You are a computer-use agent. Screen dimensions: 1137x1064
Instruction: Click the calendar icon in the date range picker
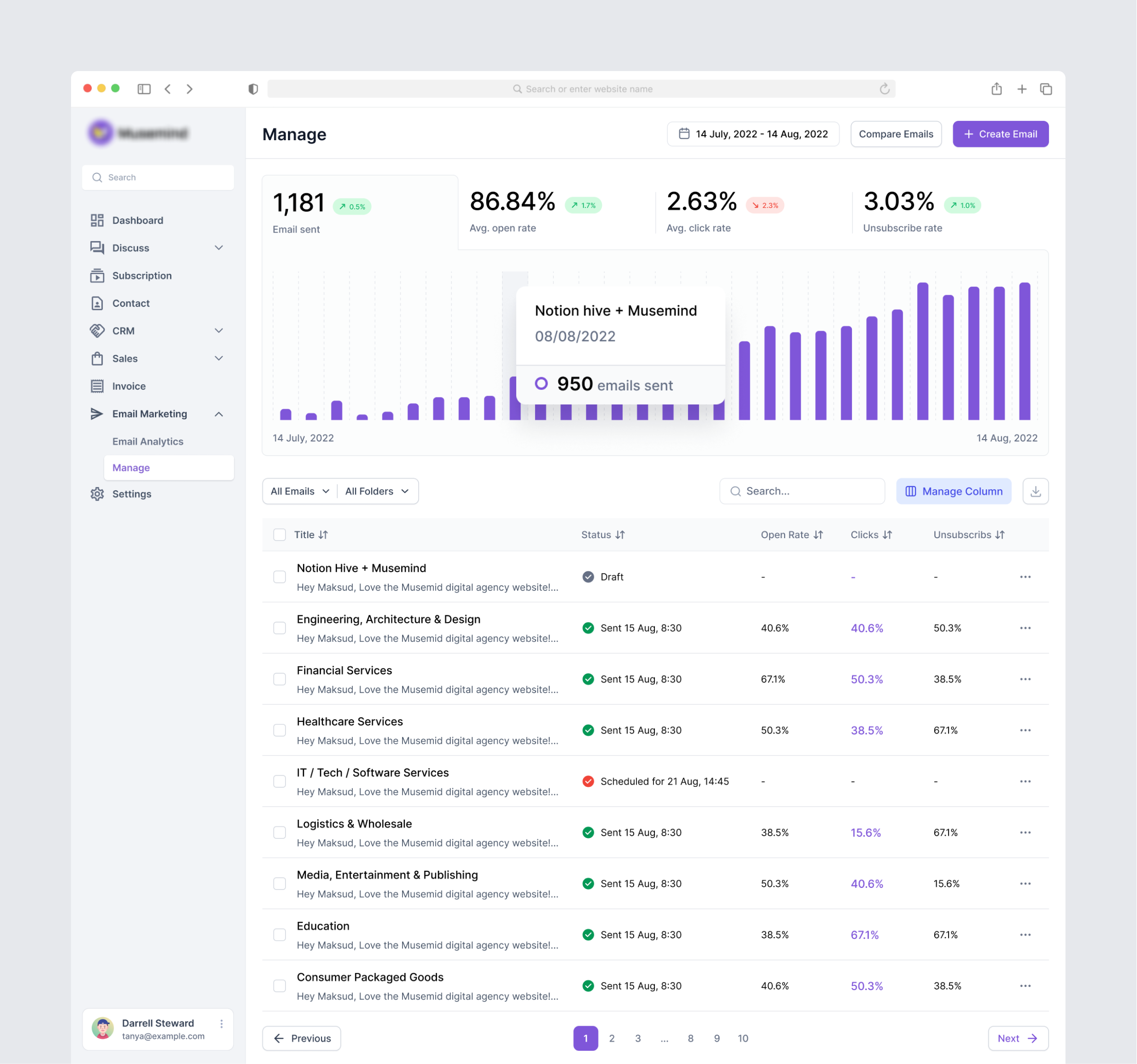(684, 133)
